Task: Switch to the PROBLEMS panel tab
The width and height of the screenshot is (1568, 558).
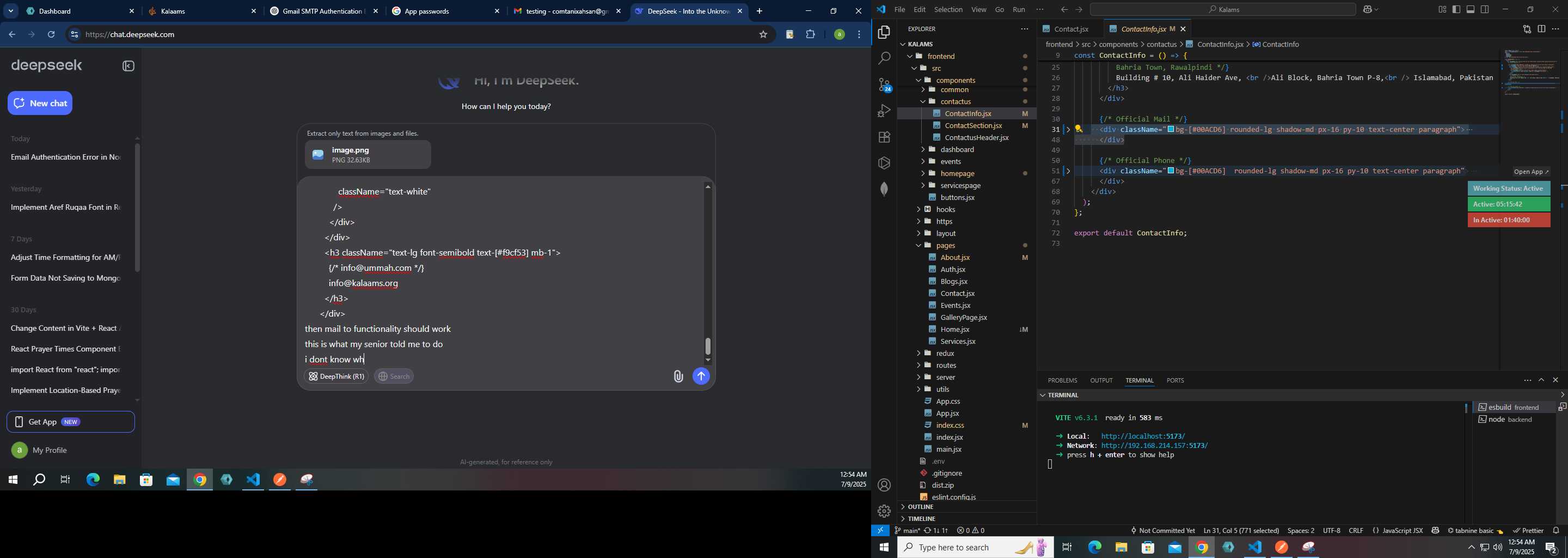Action: 1062,380
